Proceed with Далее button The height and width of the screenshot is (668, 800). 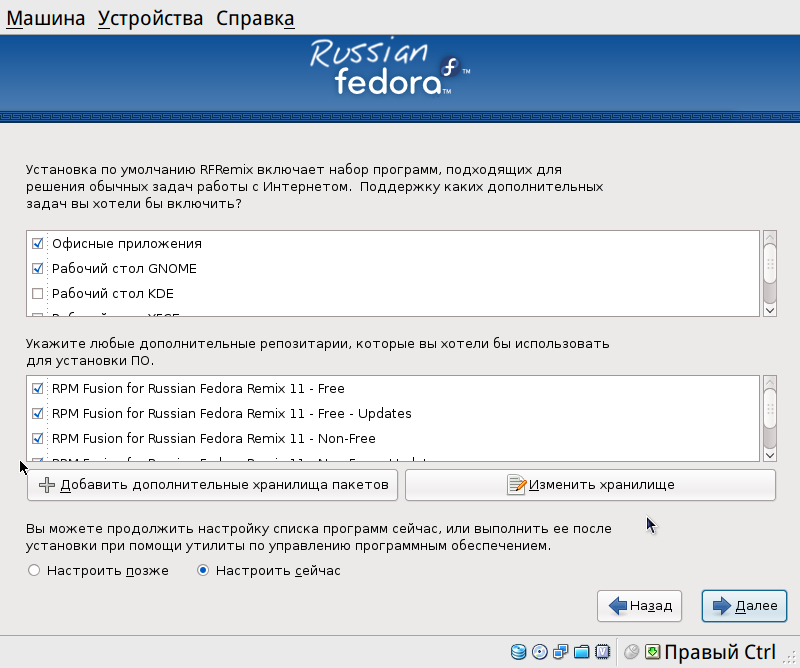coord(744,606)
